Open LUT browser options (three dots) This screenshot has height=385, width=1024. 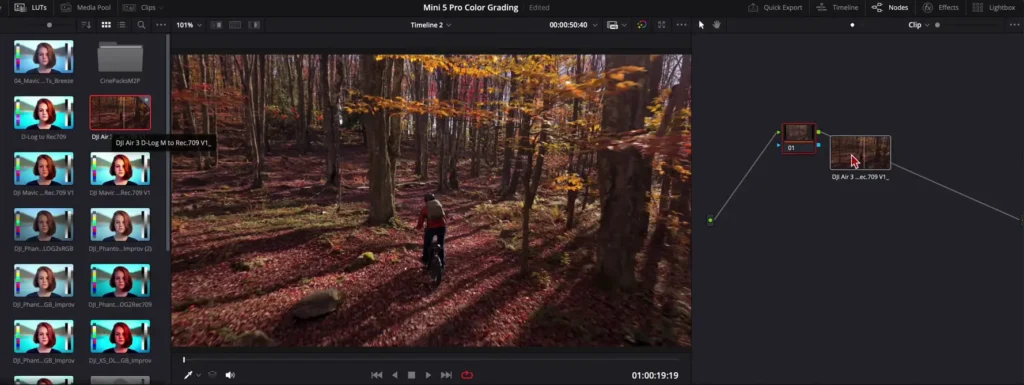coord(161,25)
